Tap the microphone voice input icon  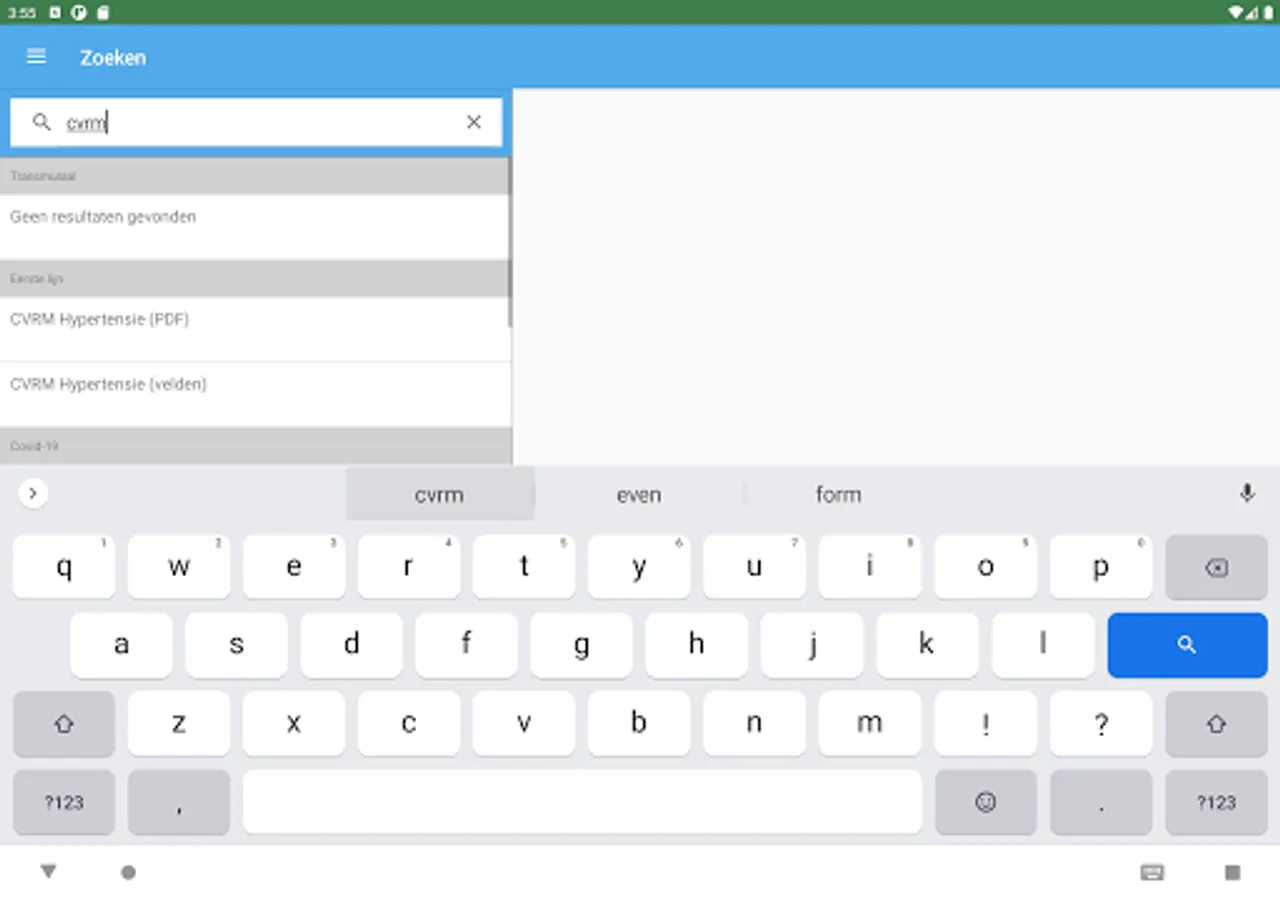pos(1246,493)
